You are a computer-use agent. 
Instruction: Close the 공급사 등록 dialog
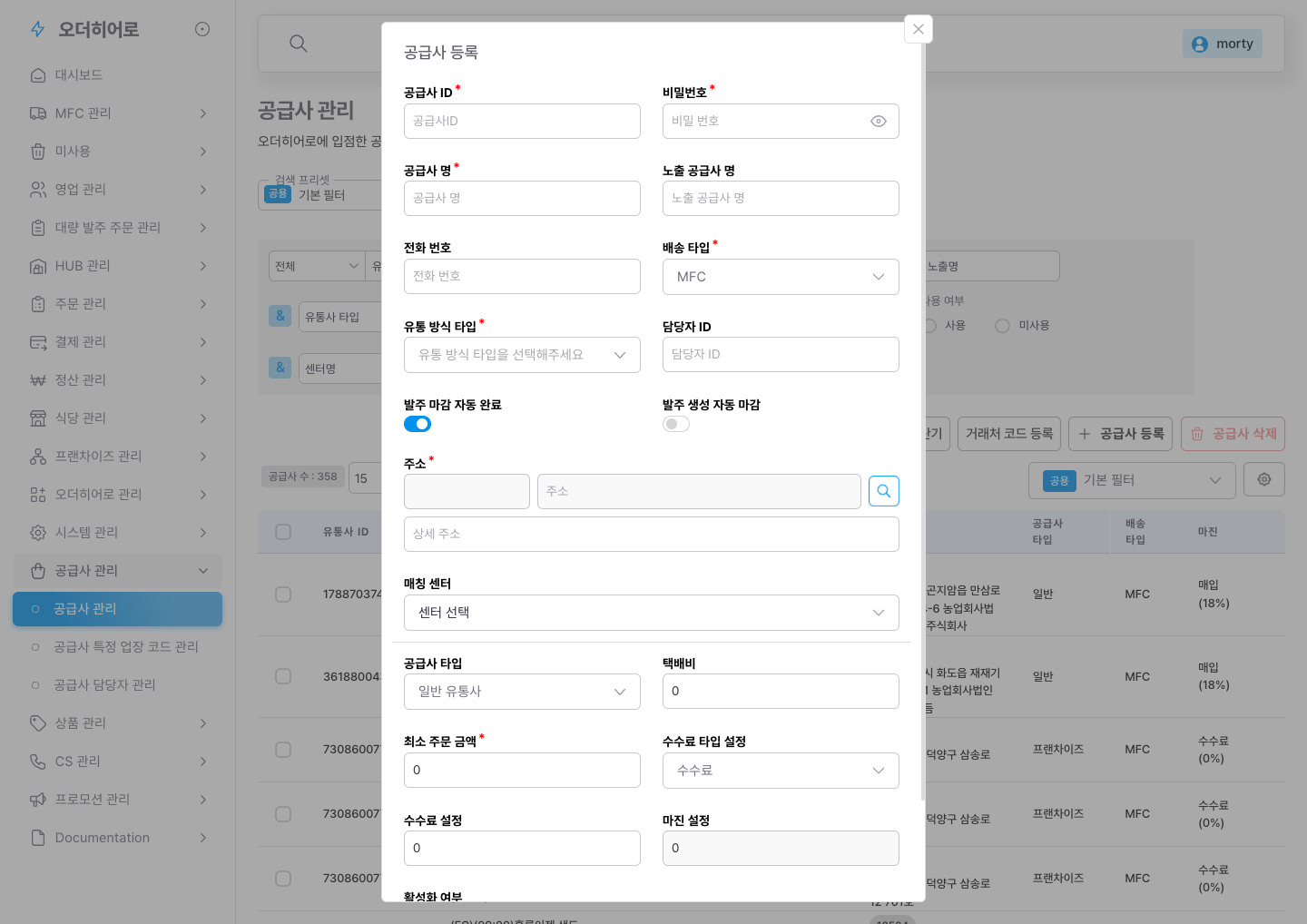point(919,29)
